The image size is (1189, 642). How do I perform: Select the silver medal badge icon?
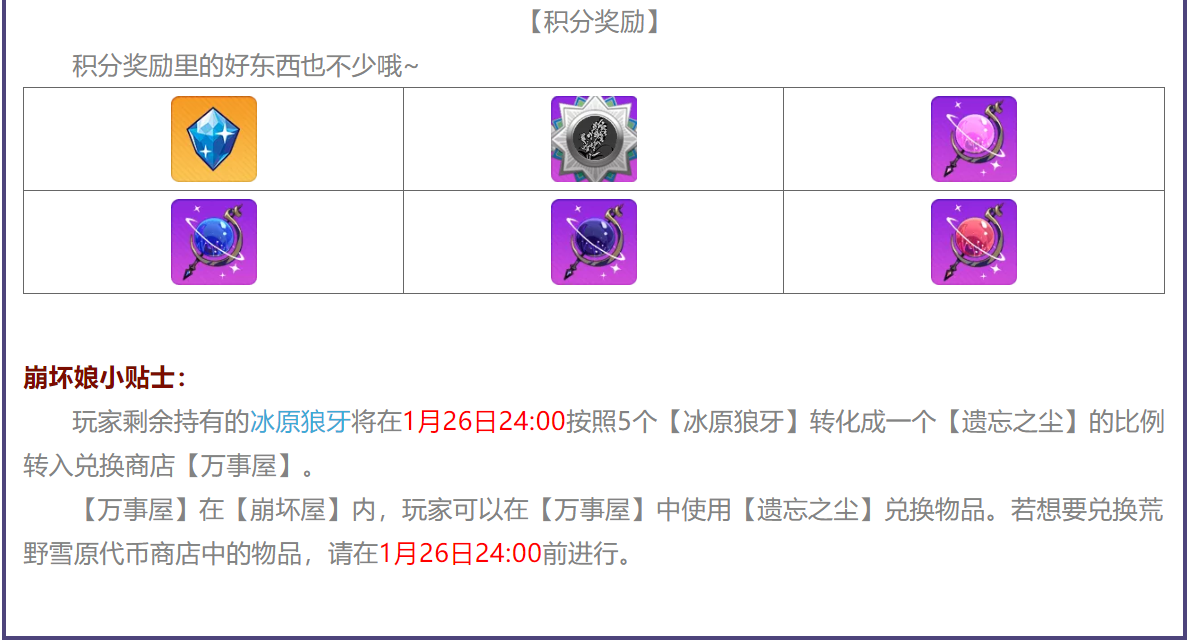click(594, 139)
